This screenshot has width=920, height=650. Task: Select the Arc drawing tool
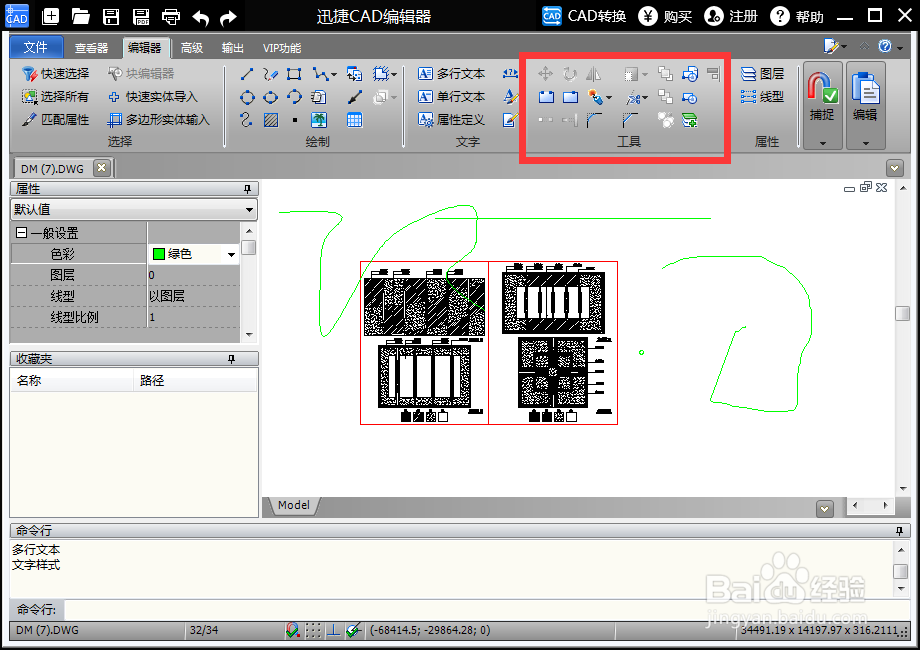tap(294, 97)
